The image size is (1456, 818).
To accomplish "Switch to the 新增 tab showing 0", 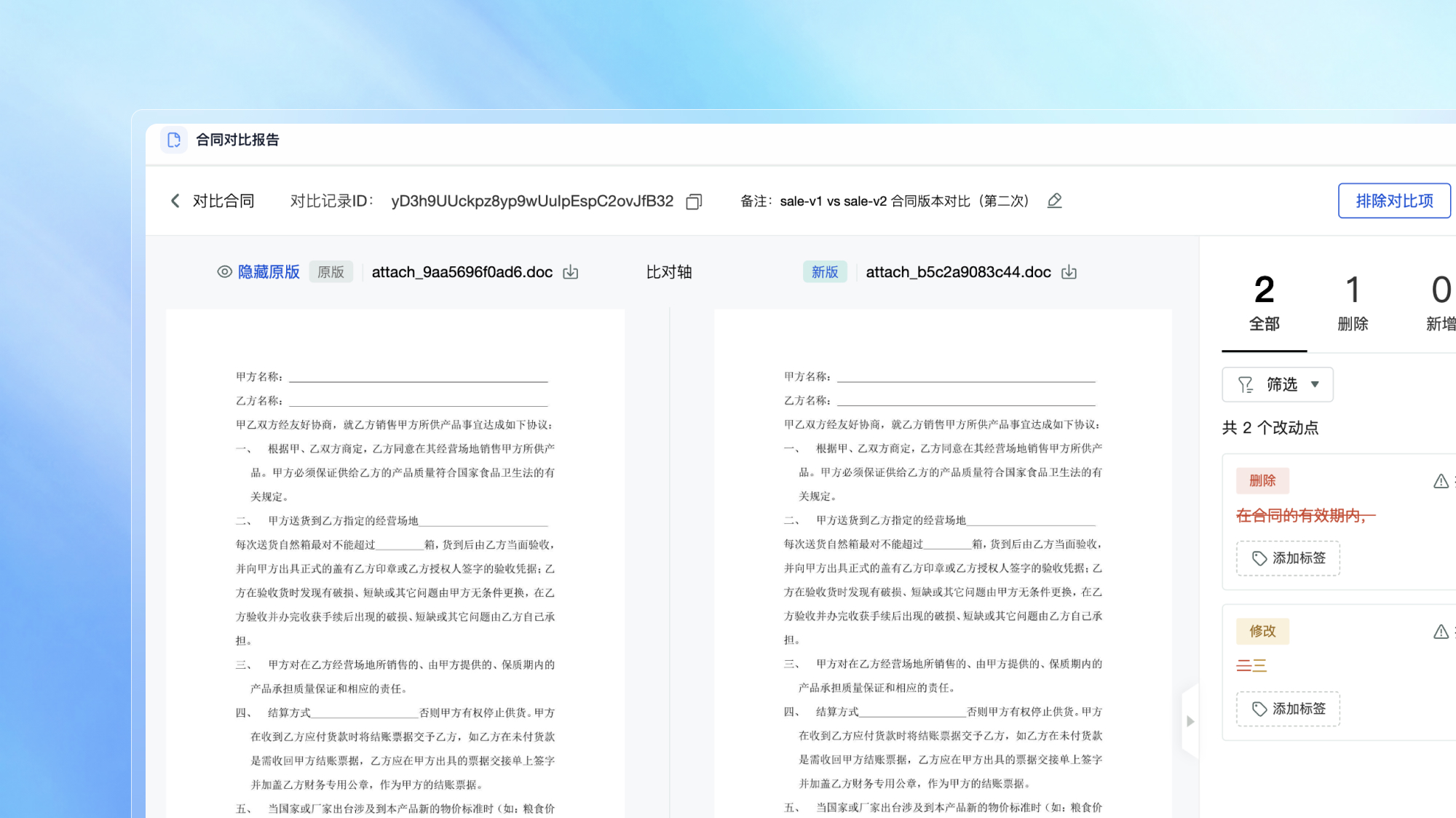I will [1440, 303].
